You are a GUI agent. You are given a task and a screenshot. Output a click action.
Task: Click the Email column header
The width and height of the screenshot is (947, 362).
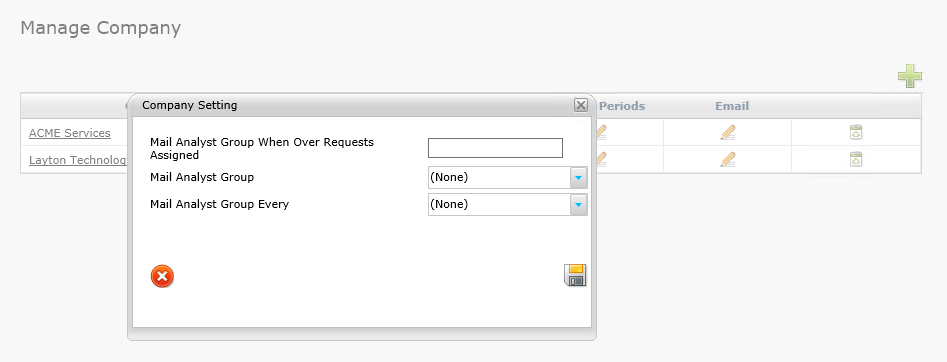[x=732, y=106]
